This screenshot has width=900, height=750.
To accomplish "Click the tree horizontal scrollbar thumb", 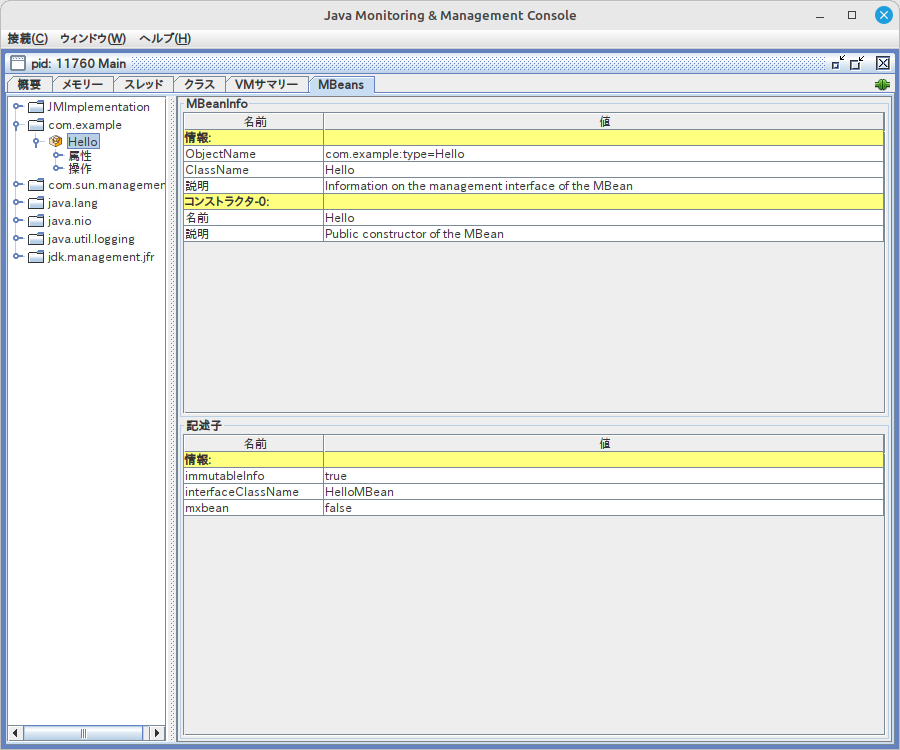I will [83, 733].
